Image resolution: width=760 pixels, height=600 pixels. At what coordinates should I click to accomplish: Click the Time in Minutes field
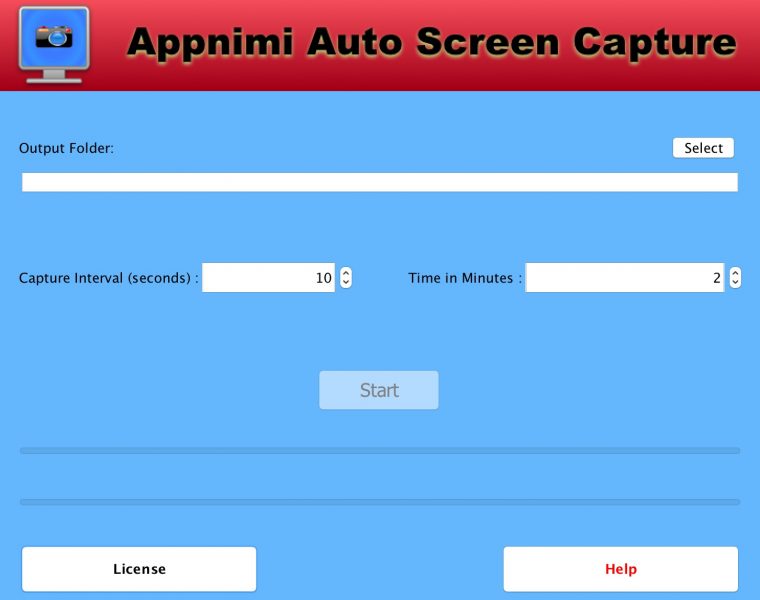coord(625,278)
